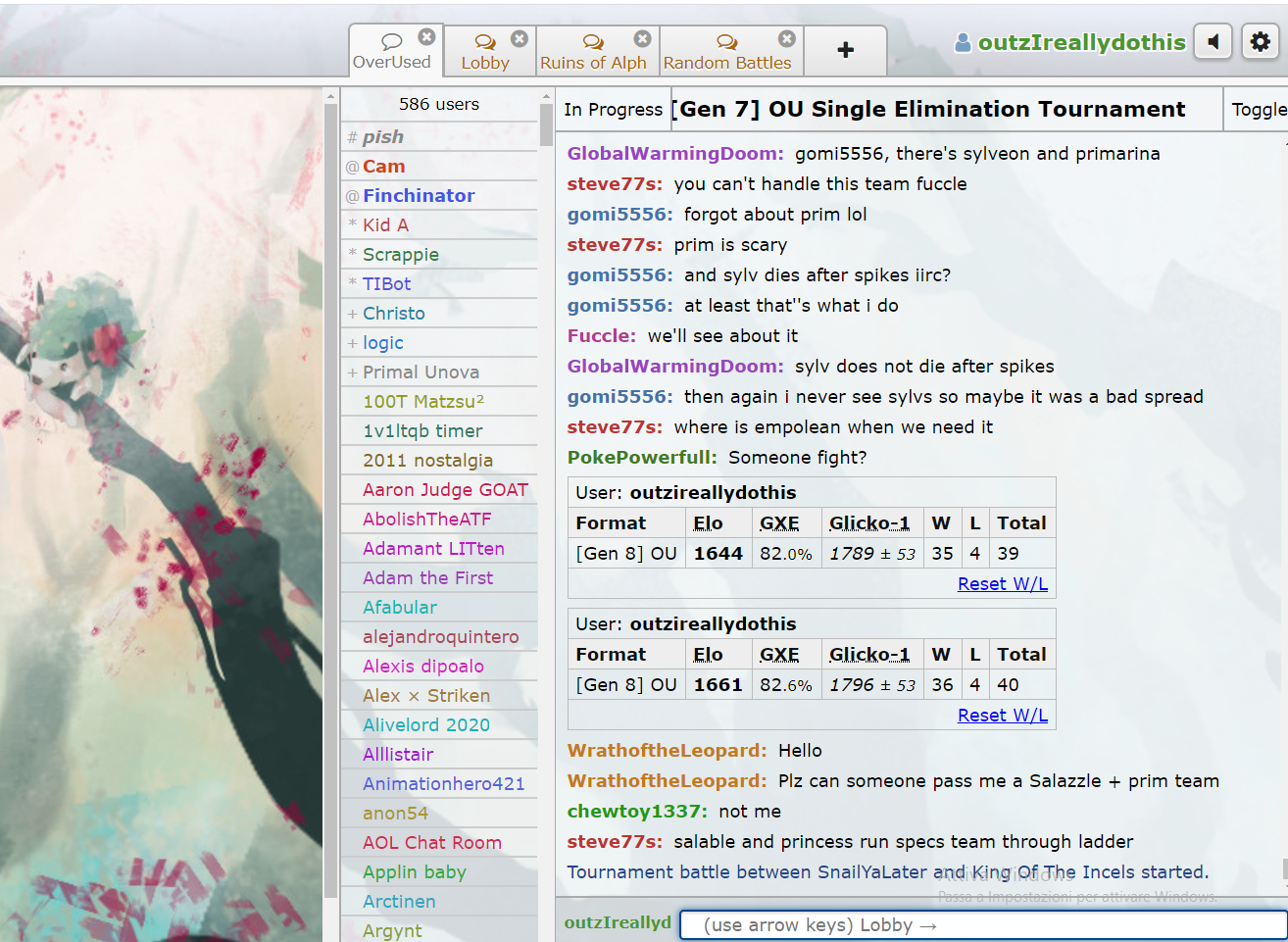The image size is (1288, 942).
Task: Click PokePowerfull's username in chat
Action: 642,457
